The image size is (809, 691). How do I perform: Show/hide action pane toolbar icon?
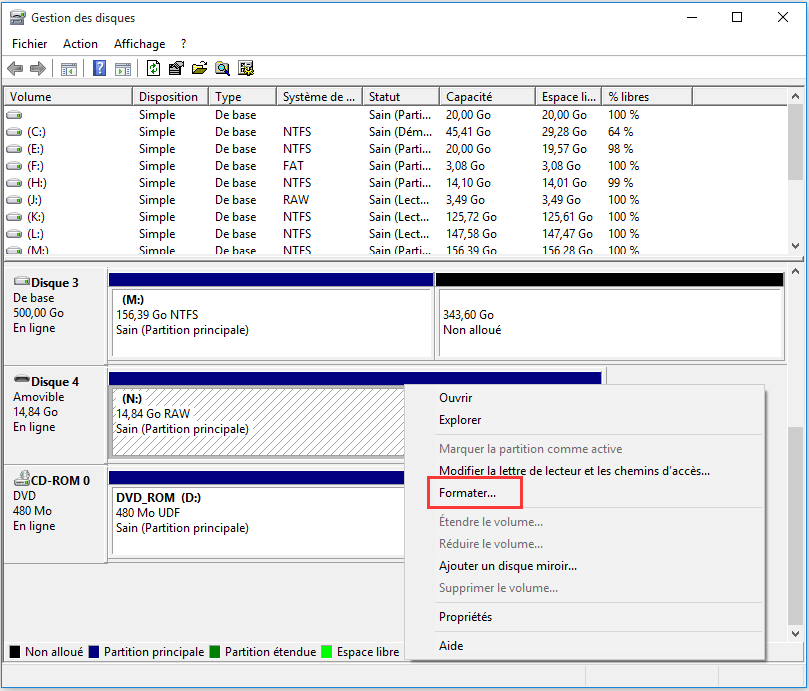point(123,68)
